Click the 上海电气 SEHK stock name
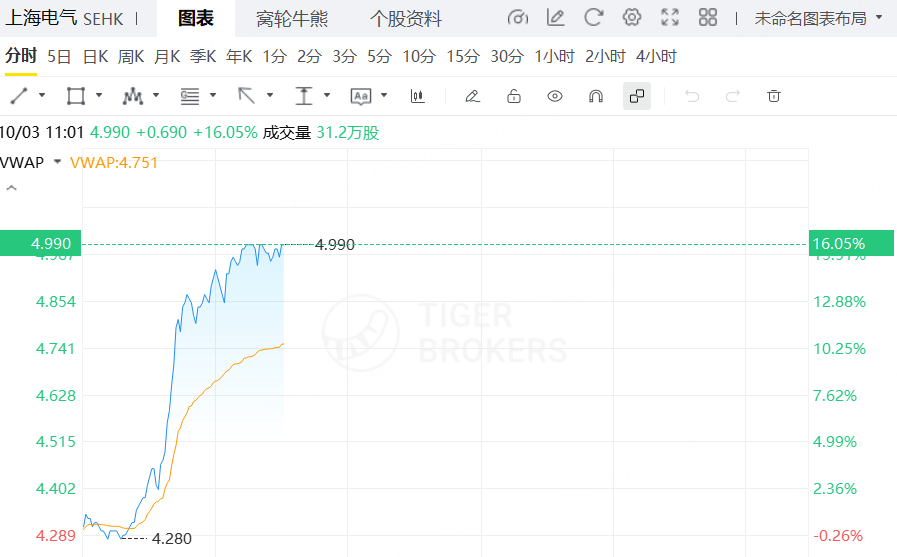 (x=64, y=18)
